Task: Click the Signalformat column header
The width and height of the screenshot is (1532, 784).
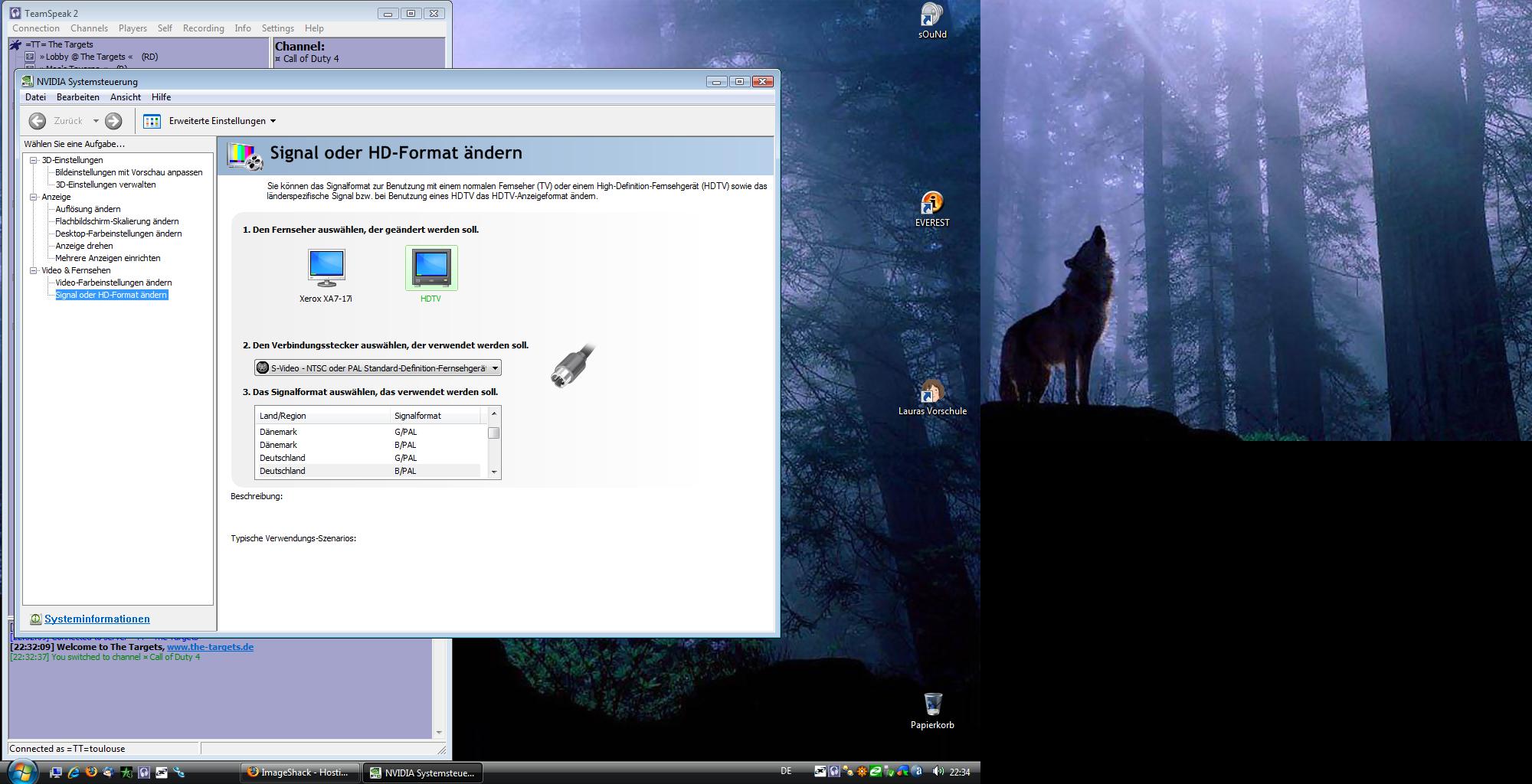Action: point(435,416)
